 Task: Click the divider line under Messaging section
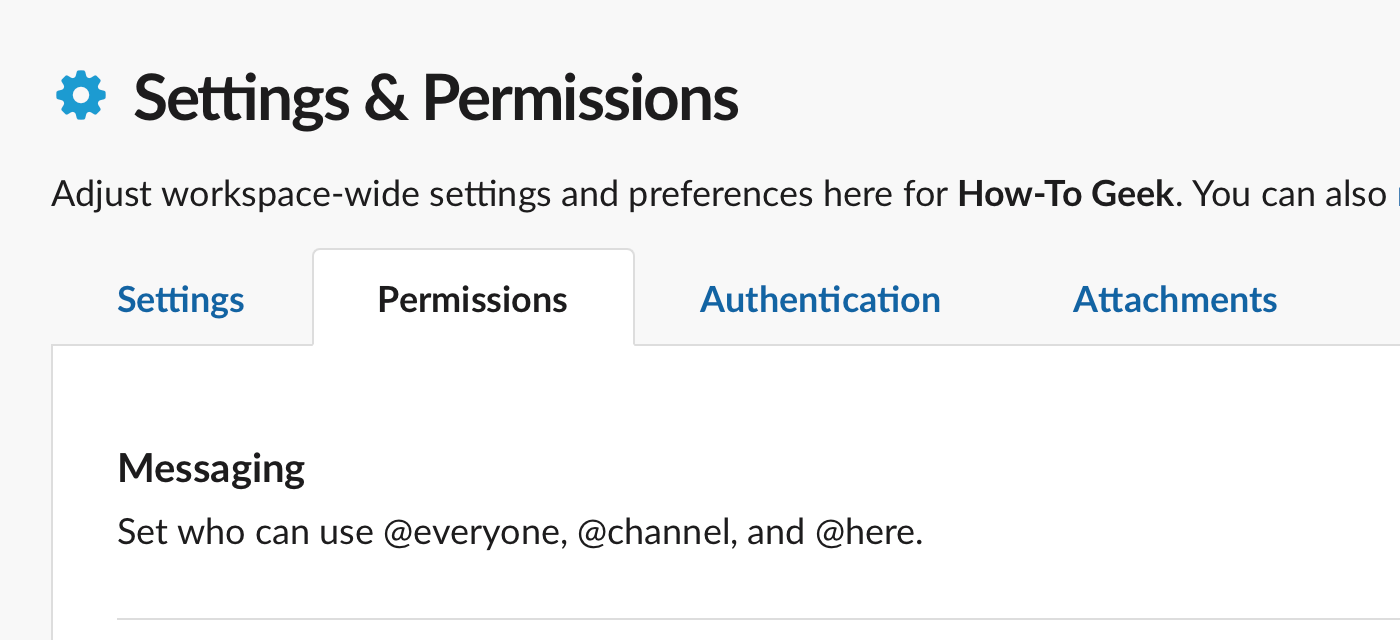[x=758, y=619]
